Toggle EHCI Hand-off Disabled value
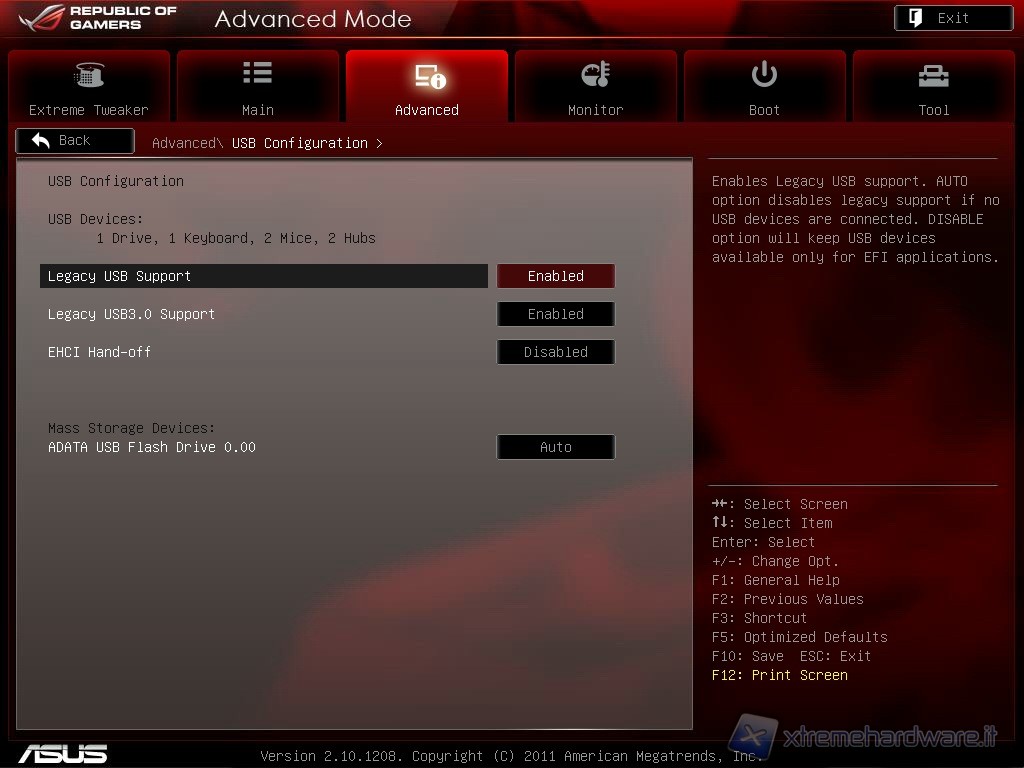This screenshot has width=1024, height=768. coord(556,352)
